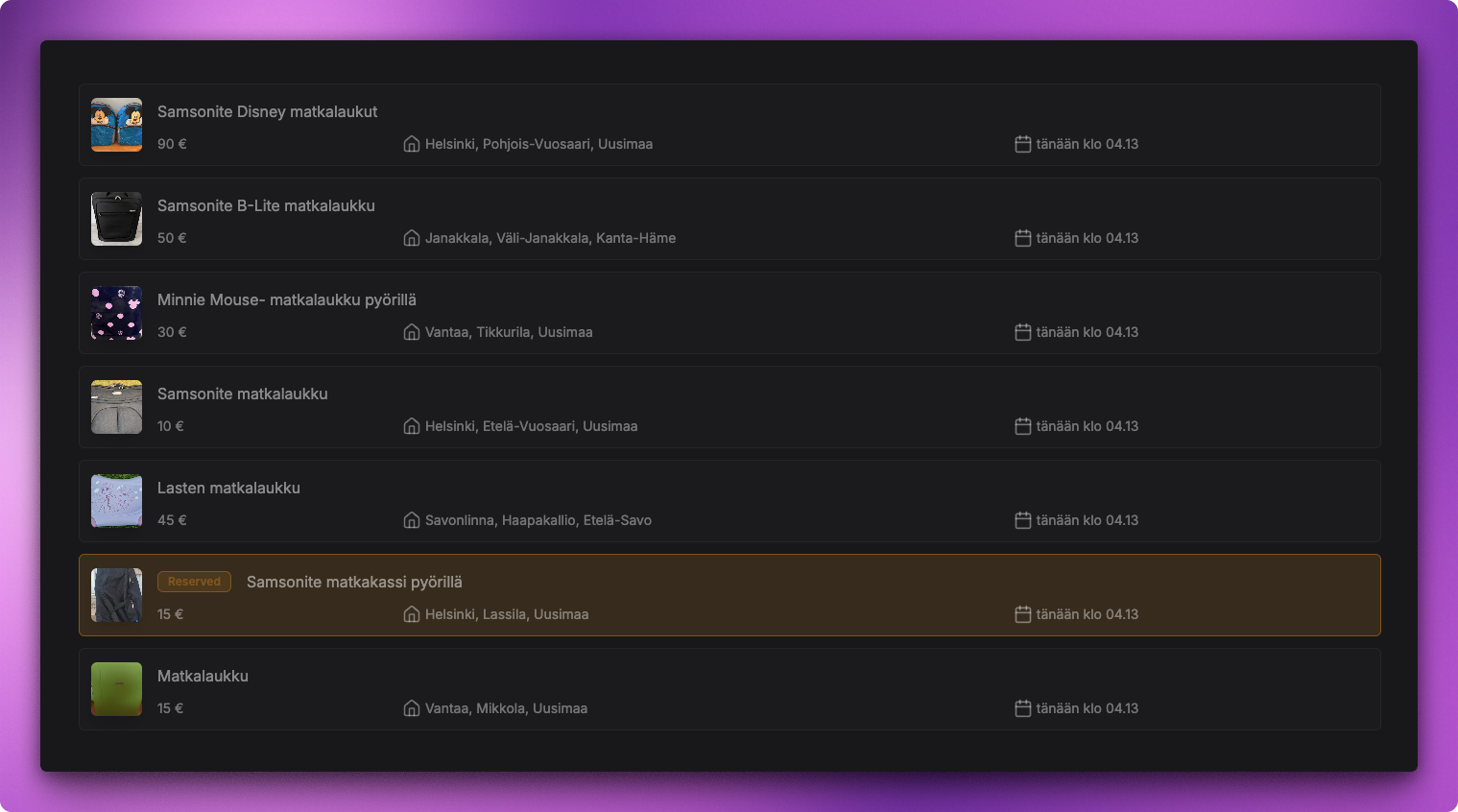Select the Minnie Mouse suitcase thumbnail image

point(116,313)
